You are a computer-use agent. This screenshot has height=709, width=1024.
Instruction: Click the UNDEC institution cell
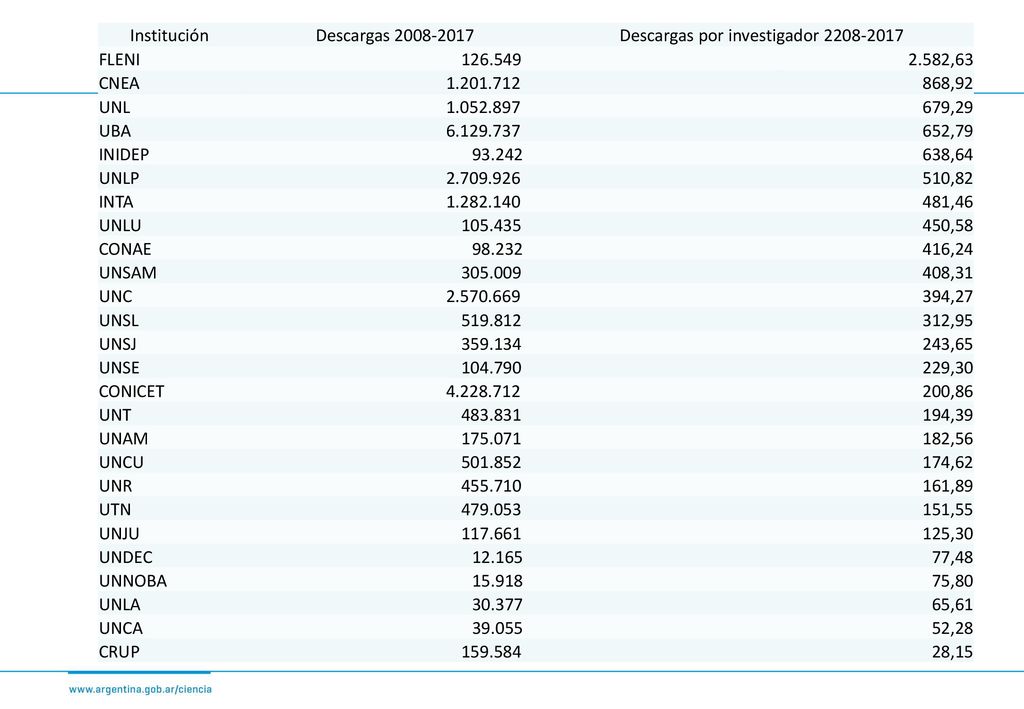click(x=125, y=557)
